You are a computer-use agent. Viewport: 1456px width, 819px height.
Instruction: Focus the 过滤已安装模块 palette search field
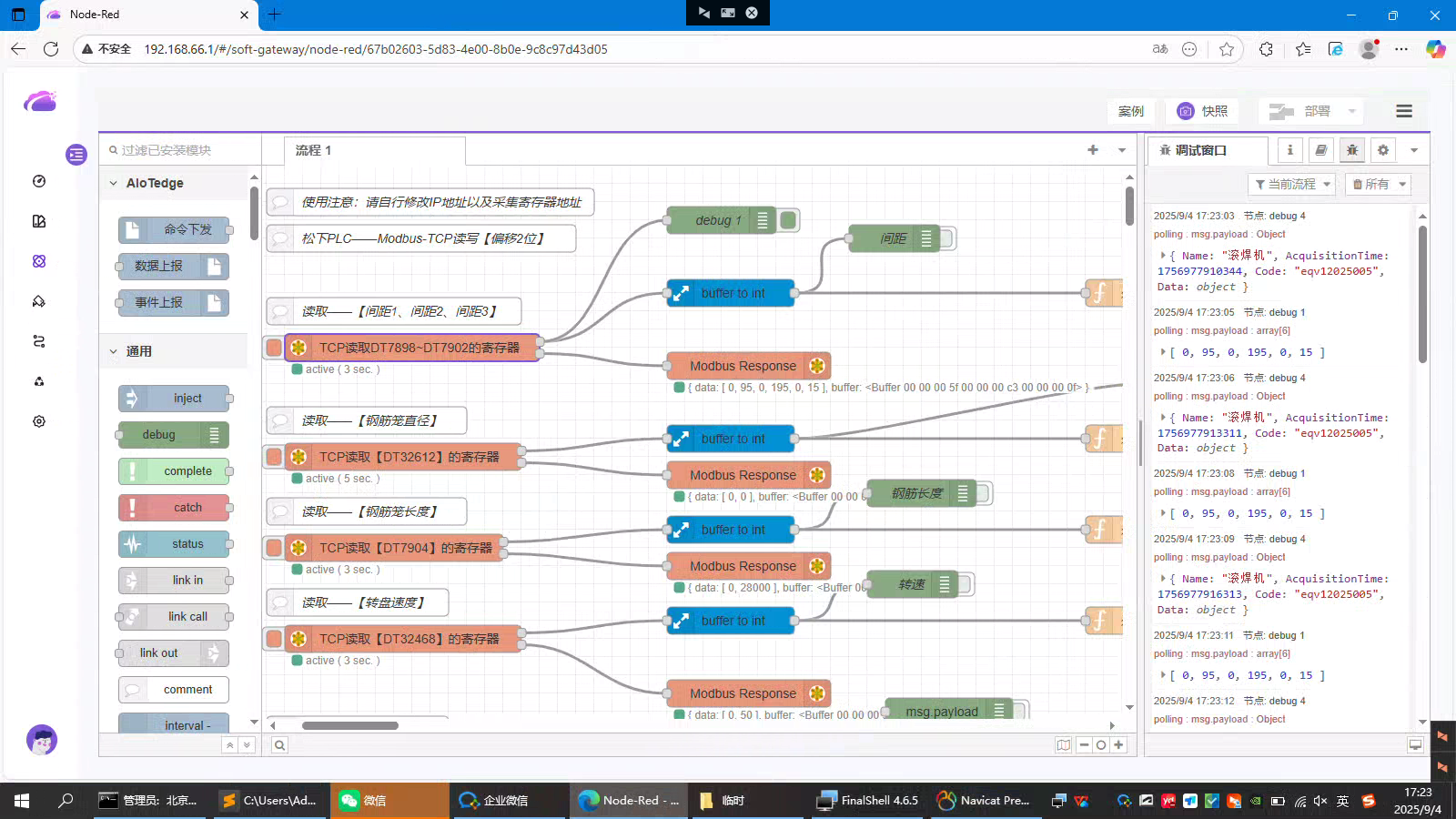[x=180, y=150]
